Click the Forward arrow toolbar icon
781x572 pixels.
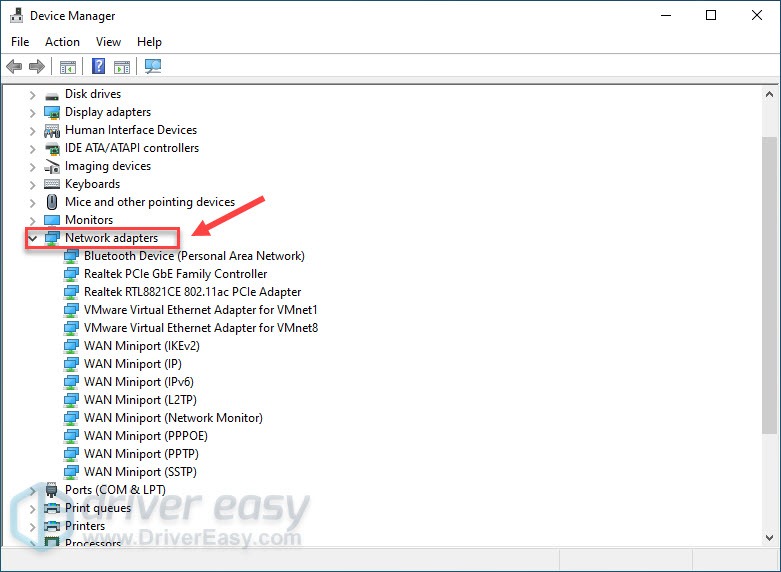(37, 66)
